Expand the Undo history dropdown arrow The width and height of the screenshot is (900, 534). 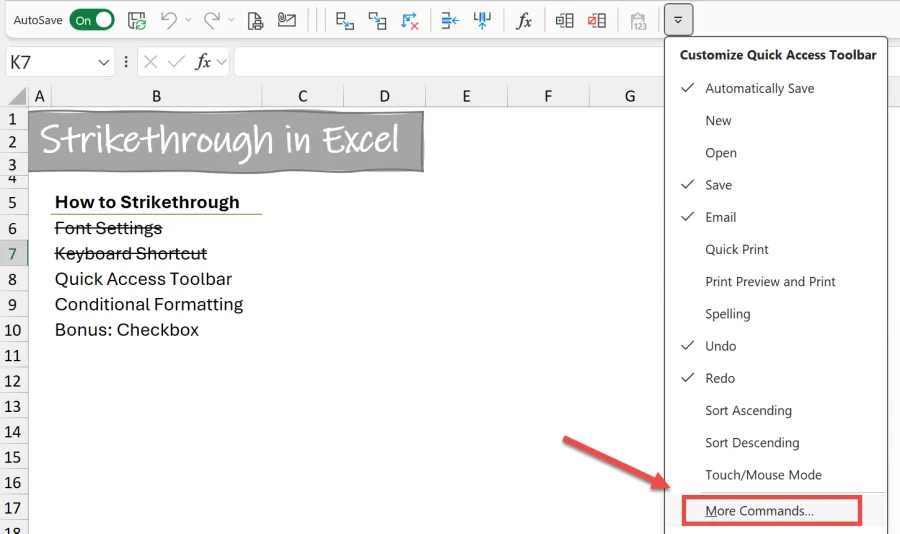click(189, 20)
